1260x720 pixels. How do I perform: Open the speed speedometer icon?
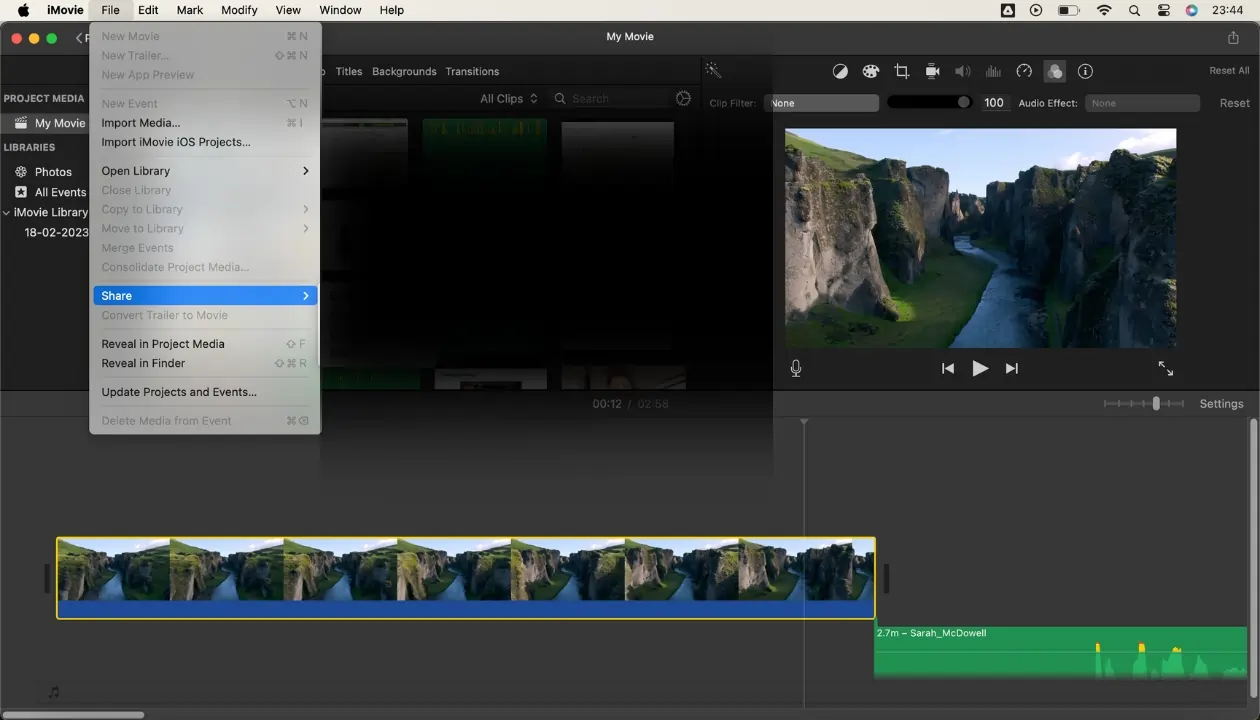point(1024,71)
